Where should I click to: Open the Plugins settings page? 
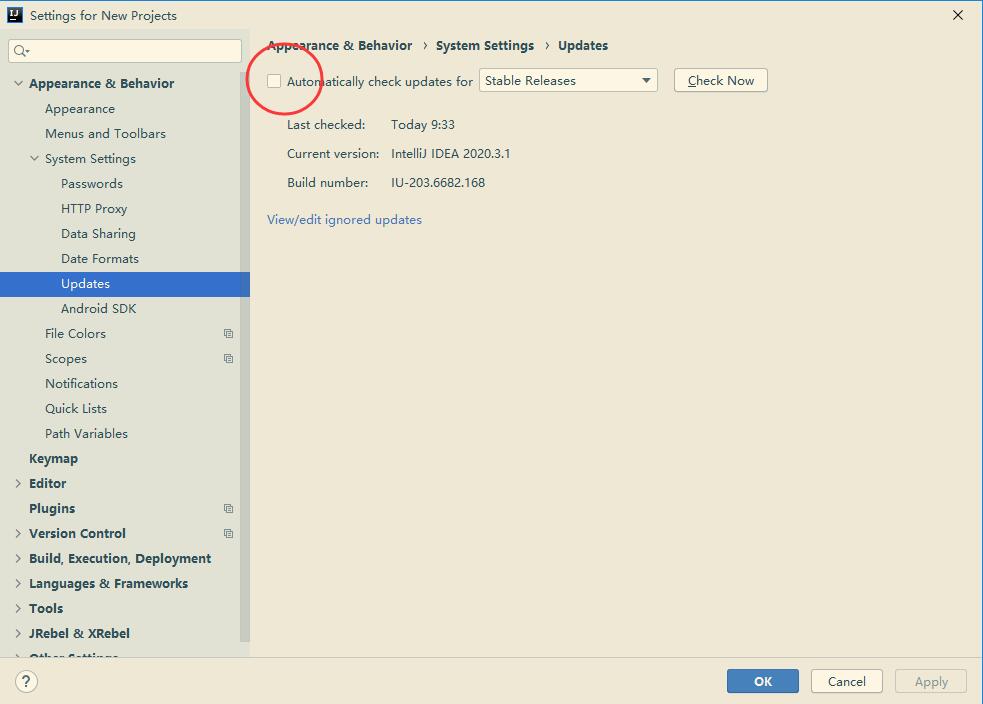(52, 508)
